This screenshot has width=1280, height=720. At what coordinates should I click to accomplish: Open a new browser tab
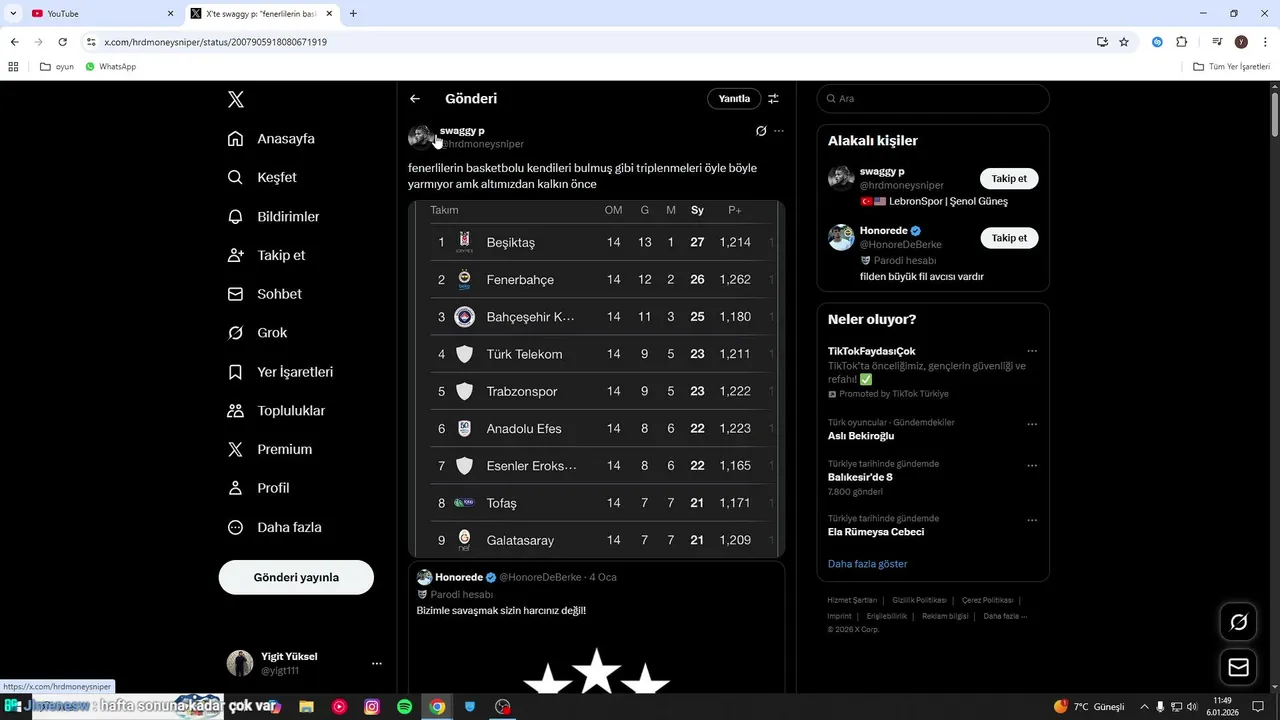click(x=353, y=14)
